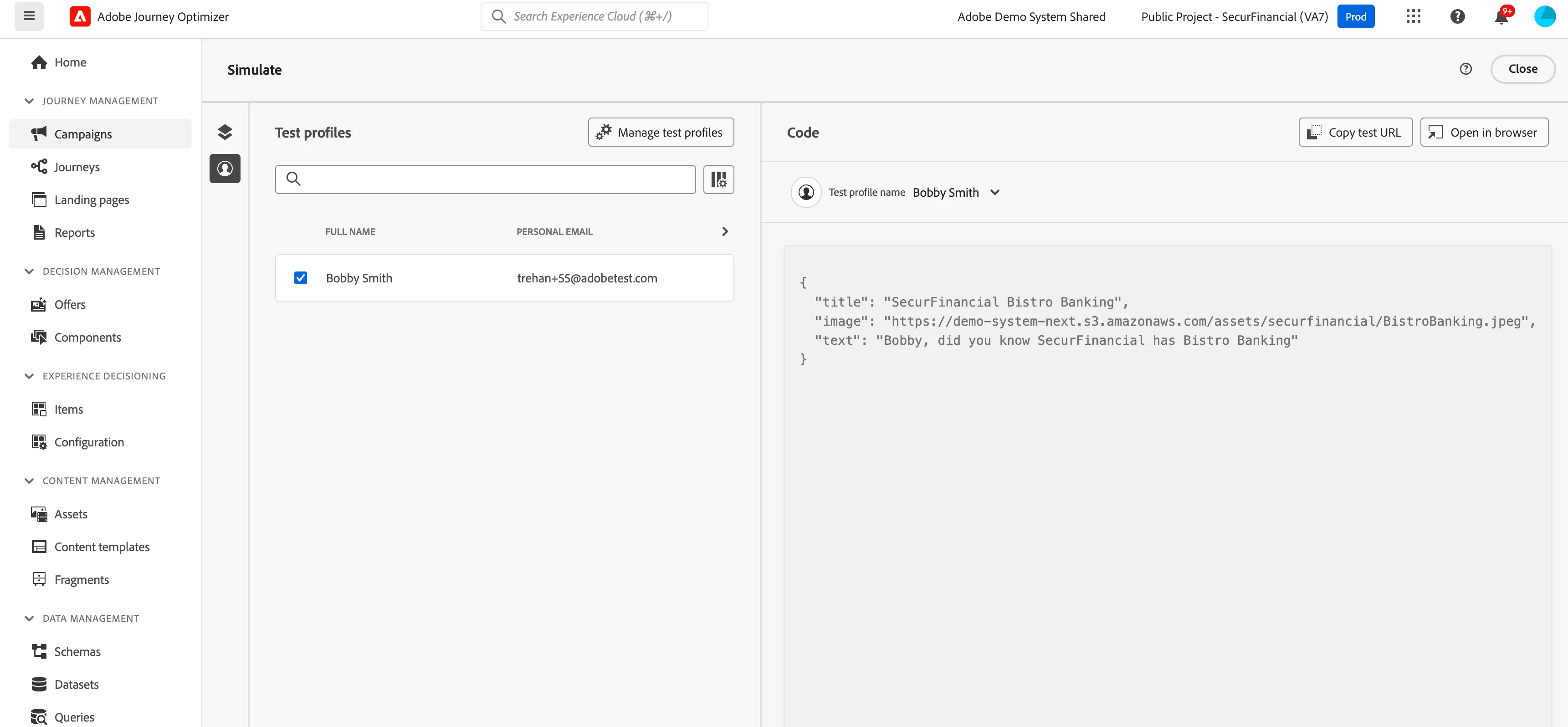
Task: Collapse the Journey Management section
Action: pyautogui.click(x=29, y=101)
